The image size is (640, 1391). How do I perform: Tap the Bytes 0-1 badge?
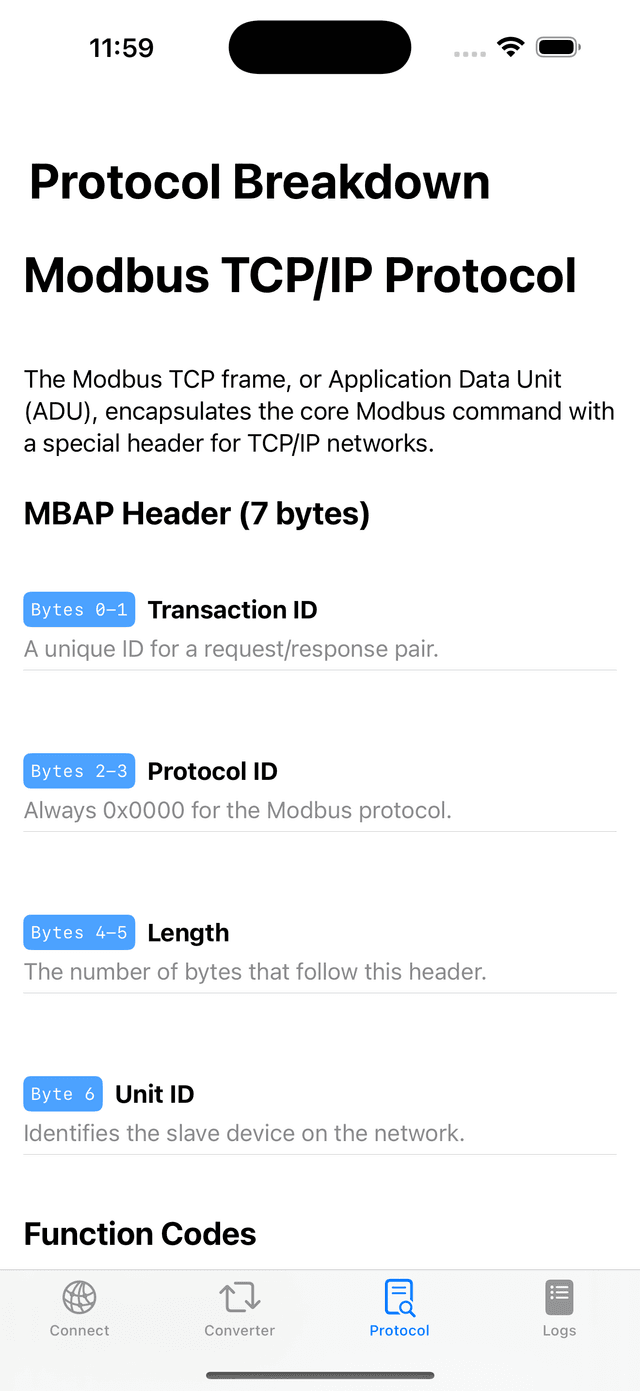pos(79,609)
